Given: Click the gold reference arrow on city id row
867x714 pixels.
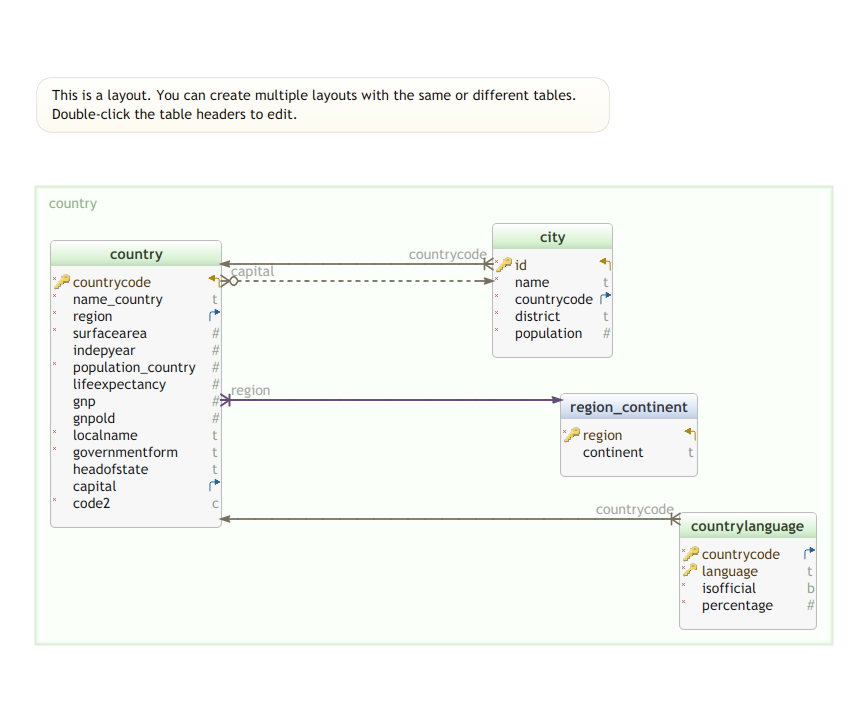Looking at the screenshot, I should tap(605, 264).
